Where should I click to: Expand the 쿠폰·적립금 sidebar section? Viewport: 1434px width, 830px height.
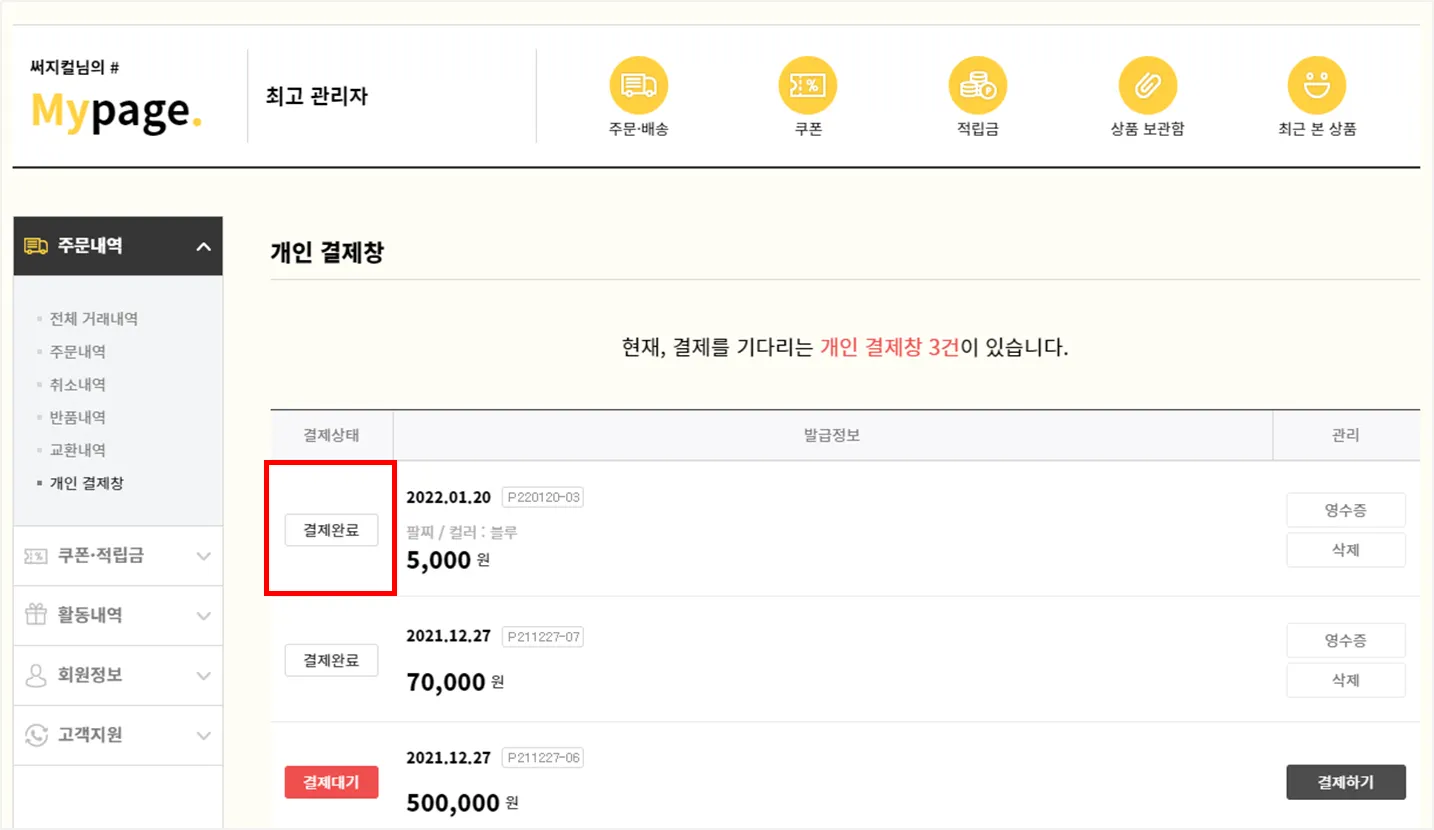[x=203, y=556]
